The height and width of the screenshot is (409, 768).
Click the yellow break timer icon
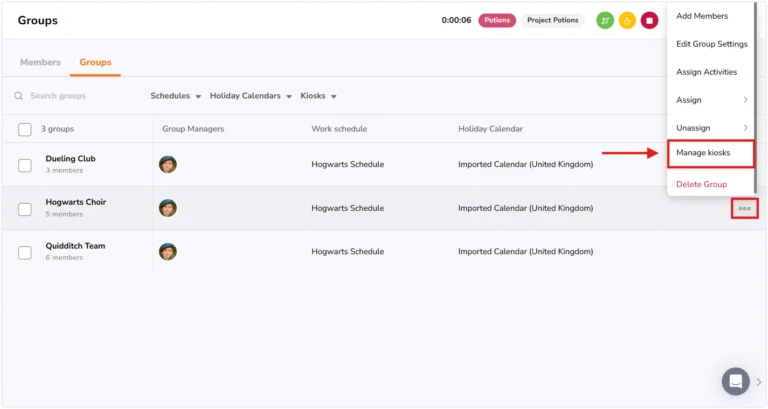627,21
